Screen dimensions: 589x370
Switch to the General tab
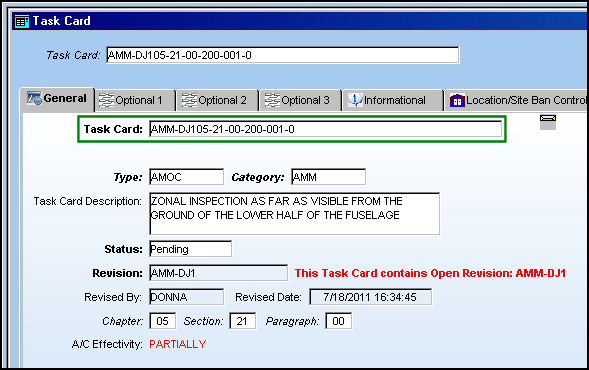pyautogui.click(x=57, y=99)
